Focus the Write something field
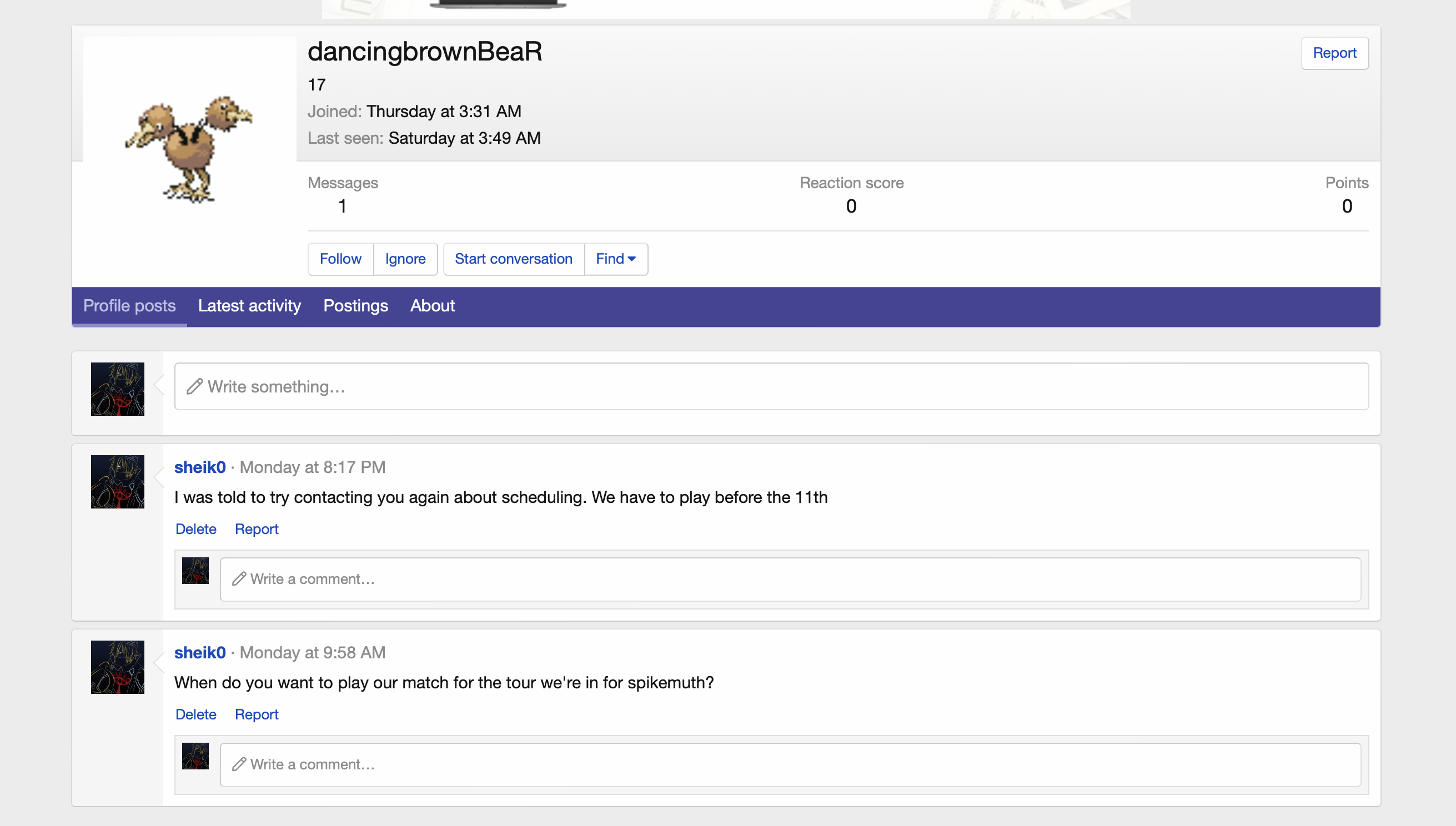The width and height of the screenshot is (1456, 826). coord(771,386)
